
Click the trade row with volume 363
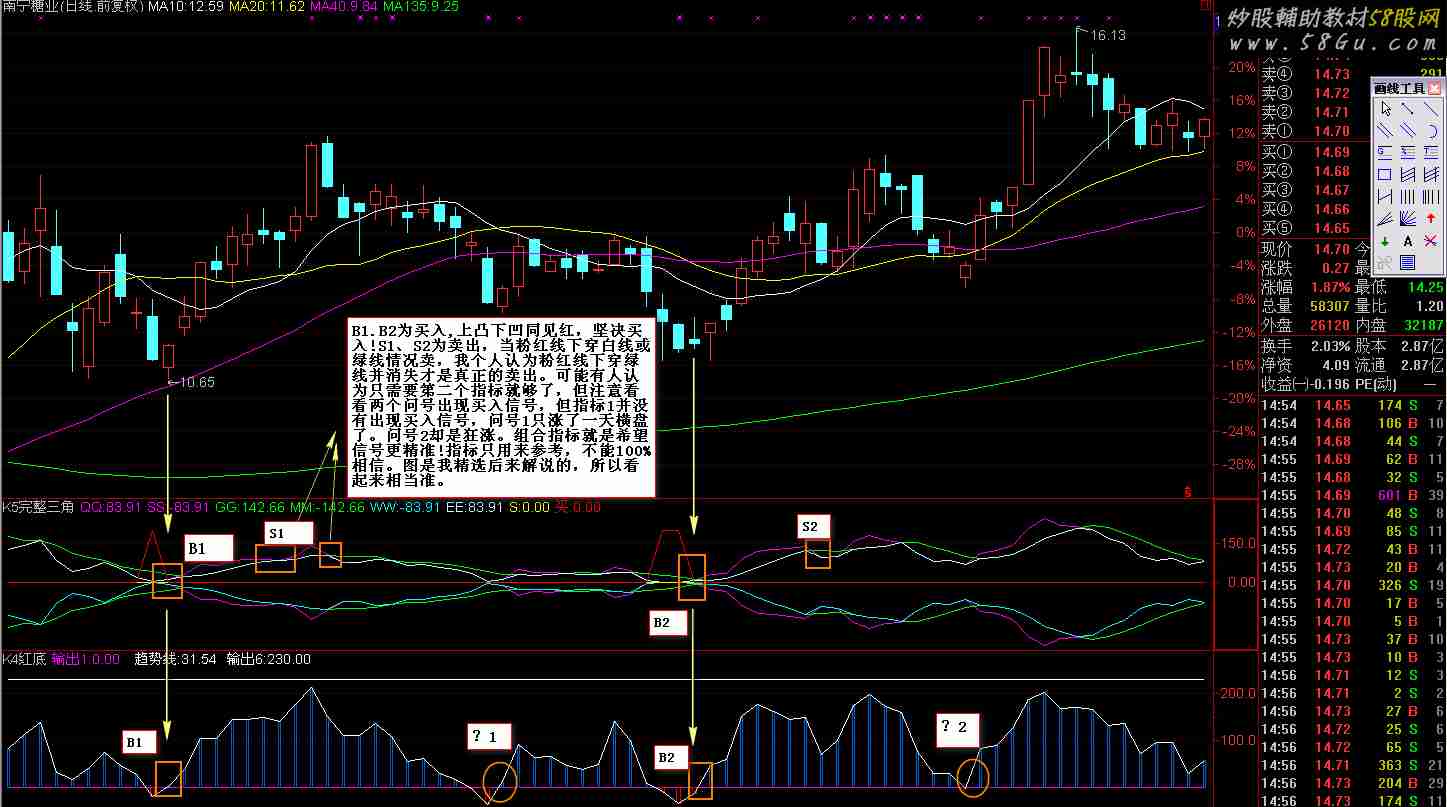pos(1352,765)
